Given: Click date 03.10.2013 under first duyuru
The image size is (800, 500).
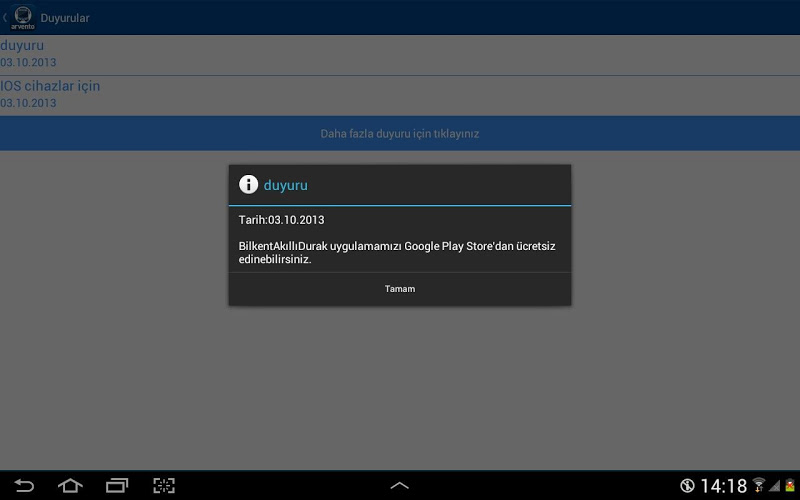Looking at the screenshot, I should coord(28,62).
